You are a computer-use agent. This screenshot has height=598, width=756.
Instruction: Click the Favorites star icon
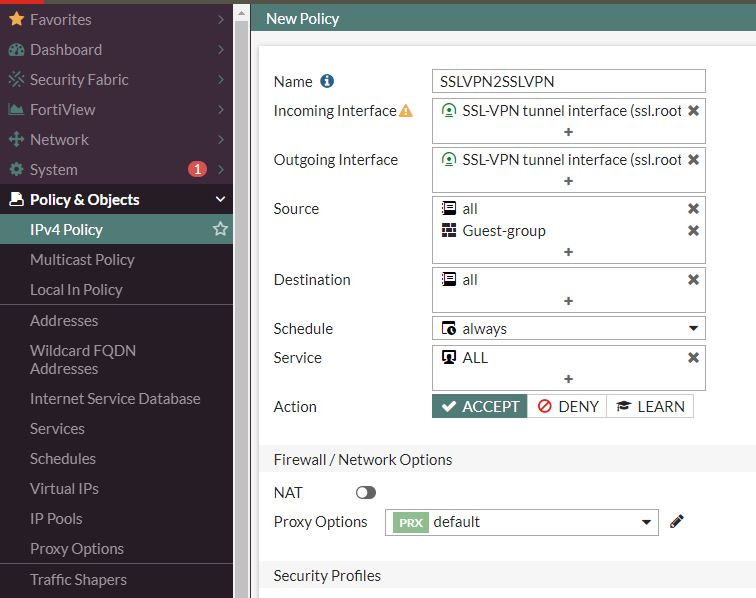(x=16, y=19)
